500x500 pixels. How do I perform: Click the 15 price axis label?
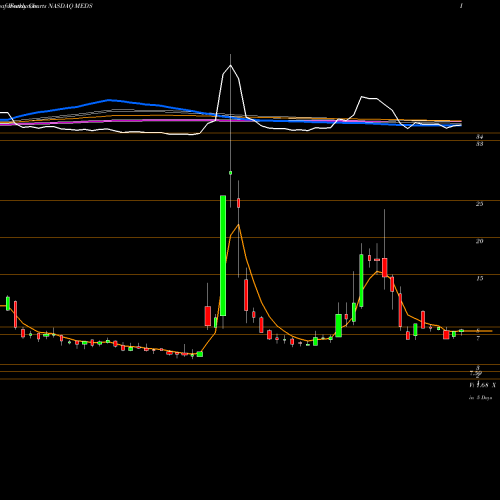[479, 278]
